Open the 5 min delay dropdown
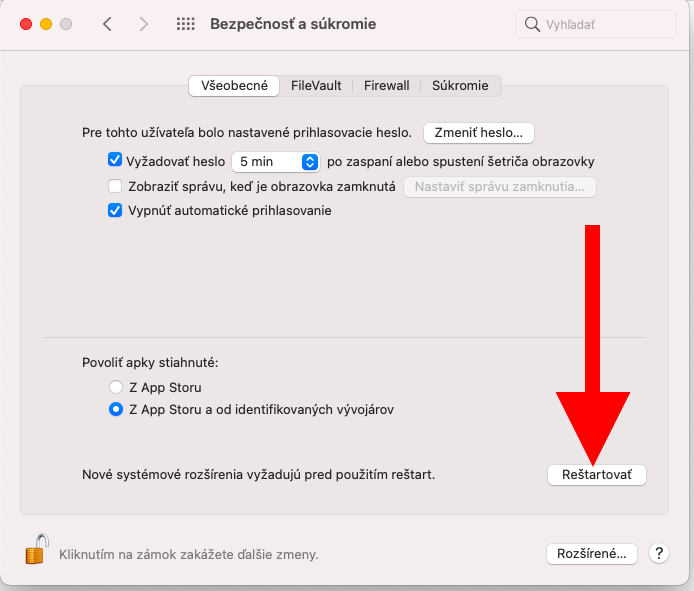694x591 pixels. [x=275, y=161]
